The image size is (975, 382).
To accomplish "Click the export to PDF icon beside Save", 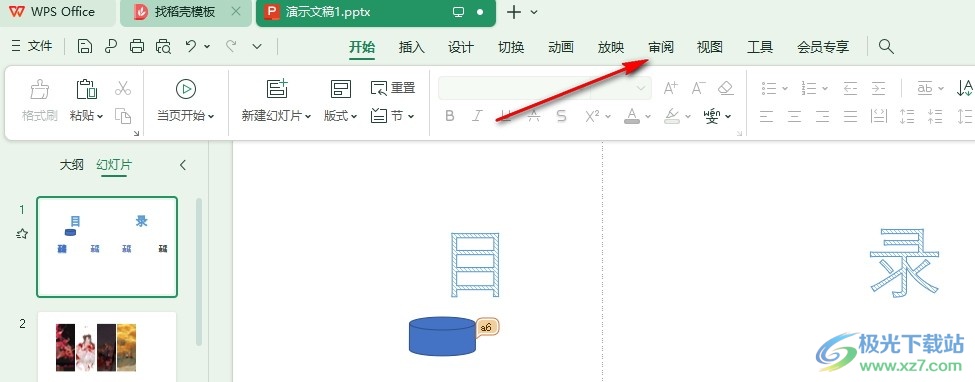I will click(x=111, y=46).
